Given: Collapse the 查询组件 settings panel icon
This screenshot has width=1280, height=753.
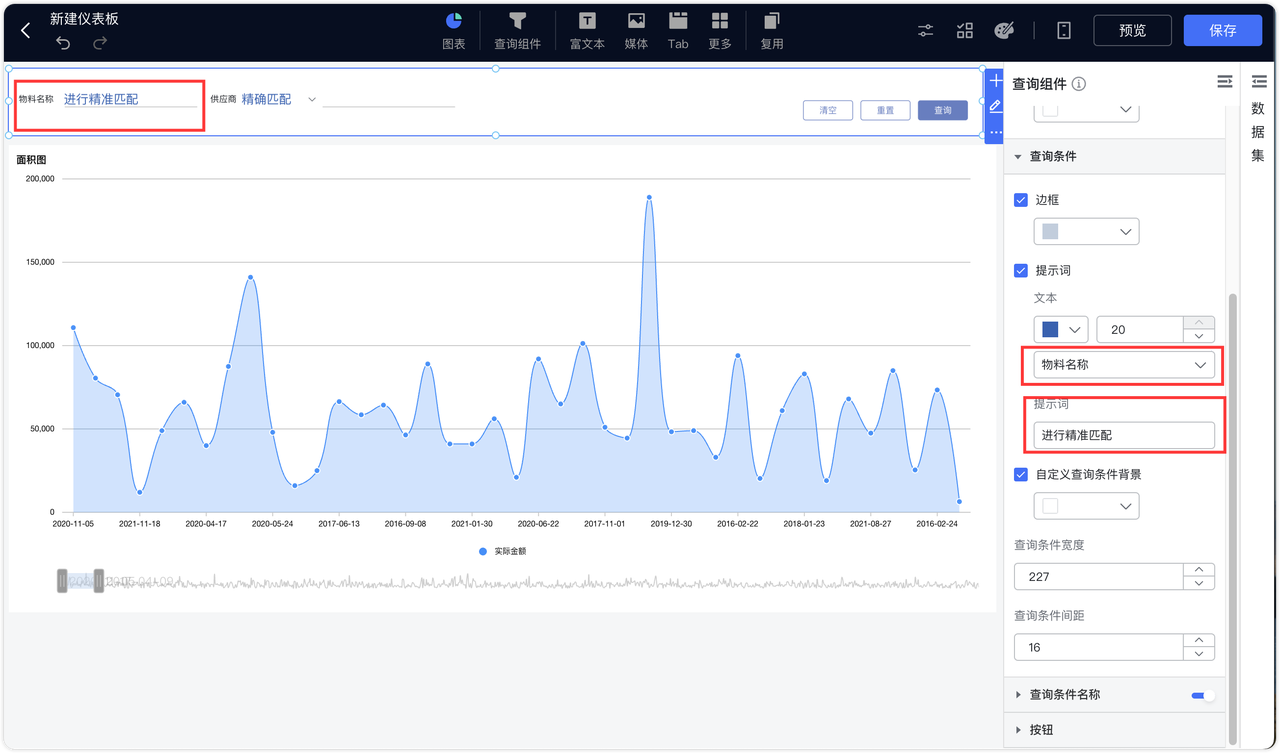Looking at the screenshot, I should click(x=1225, y=82).
